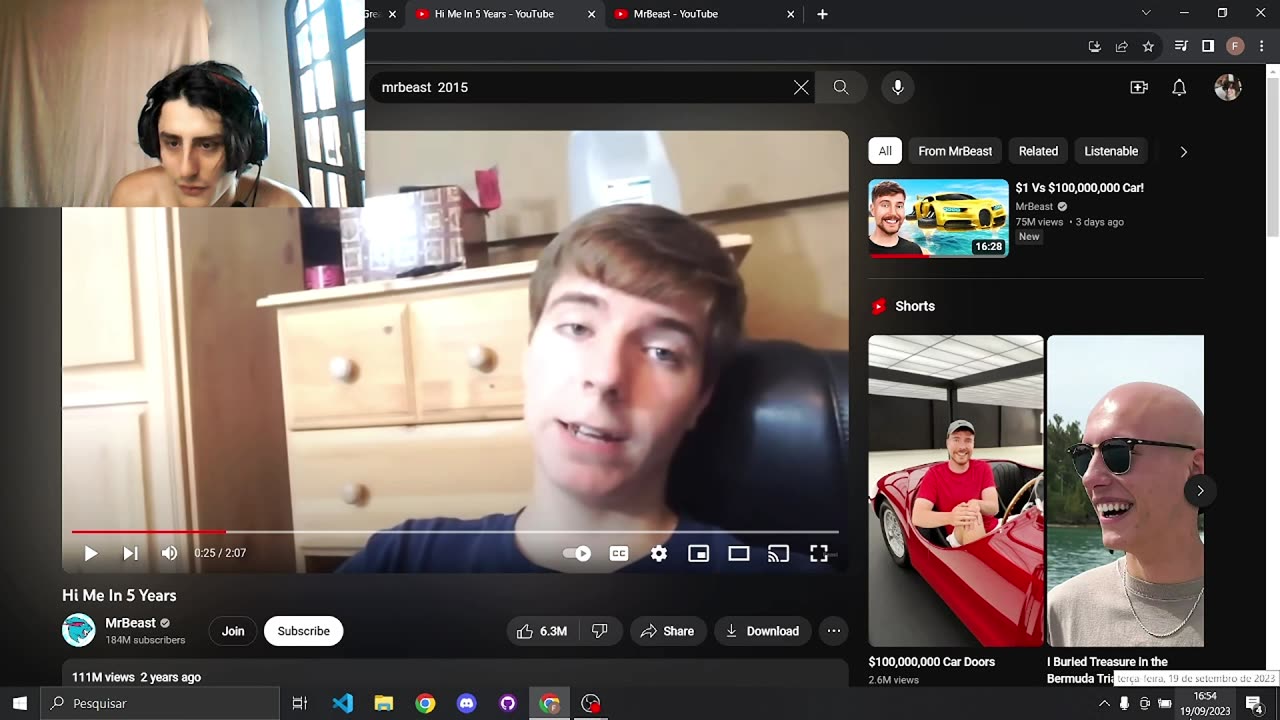1280x720 pixels.
Task: Open YouTube notifications bell
Action: pos(1179,87)
